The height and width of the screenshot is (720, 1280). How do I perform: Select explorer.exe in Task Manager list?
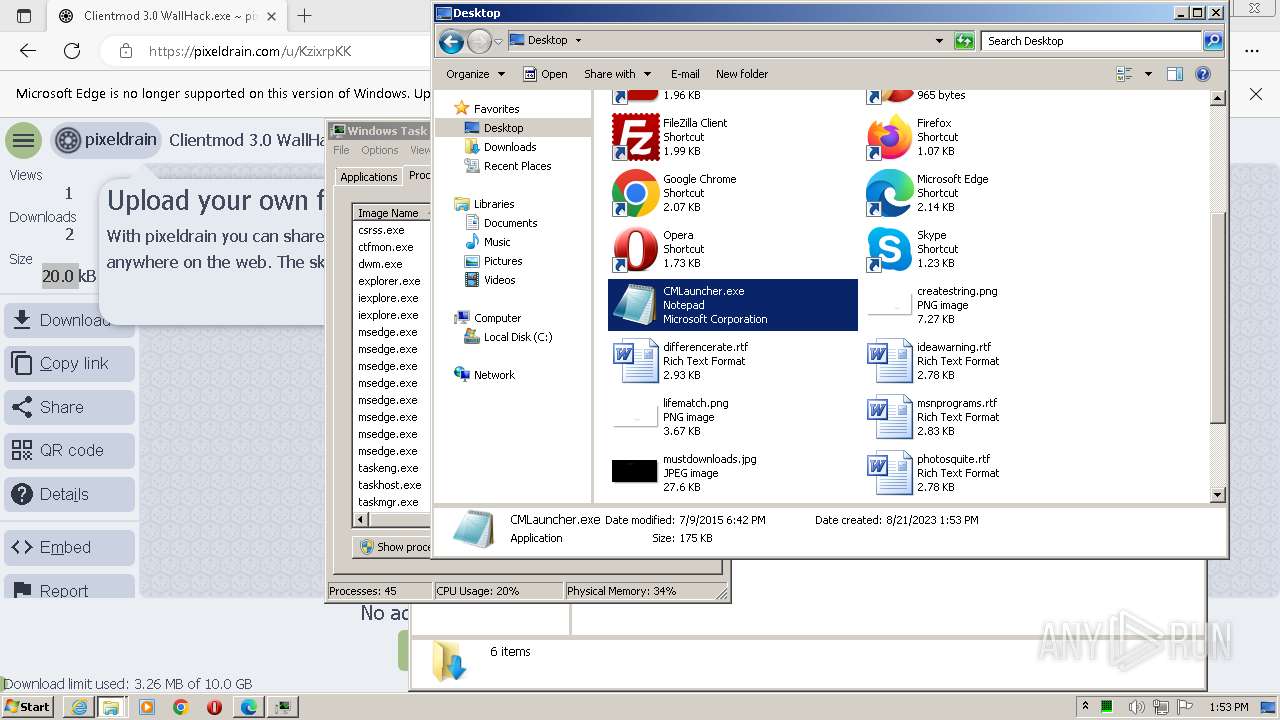389,281
